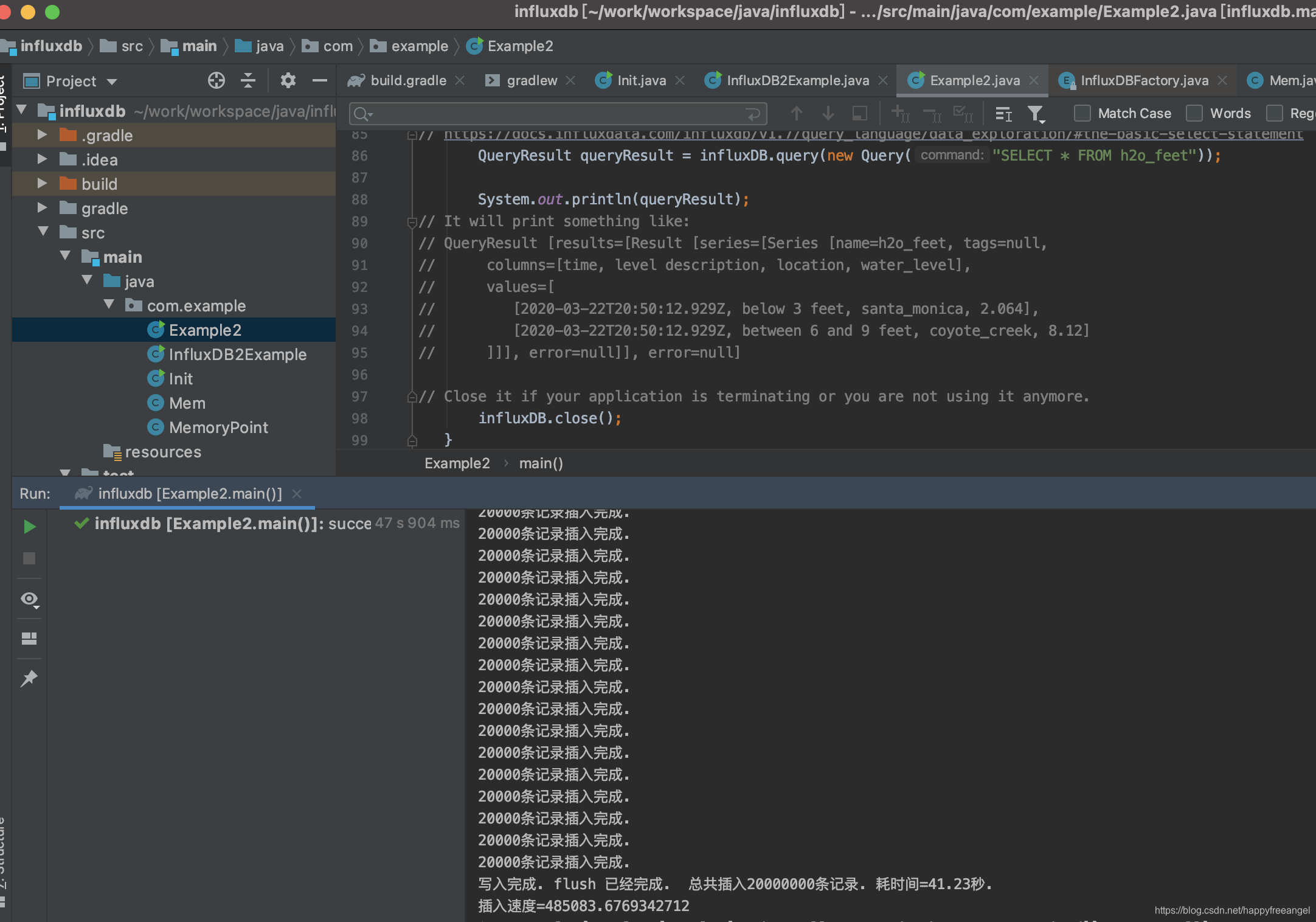Click the search filter funnel icon
This screenshot has width=1316, height=922.
coord(1036,114)
